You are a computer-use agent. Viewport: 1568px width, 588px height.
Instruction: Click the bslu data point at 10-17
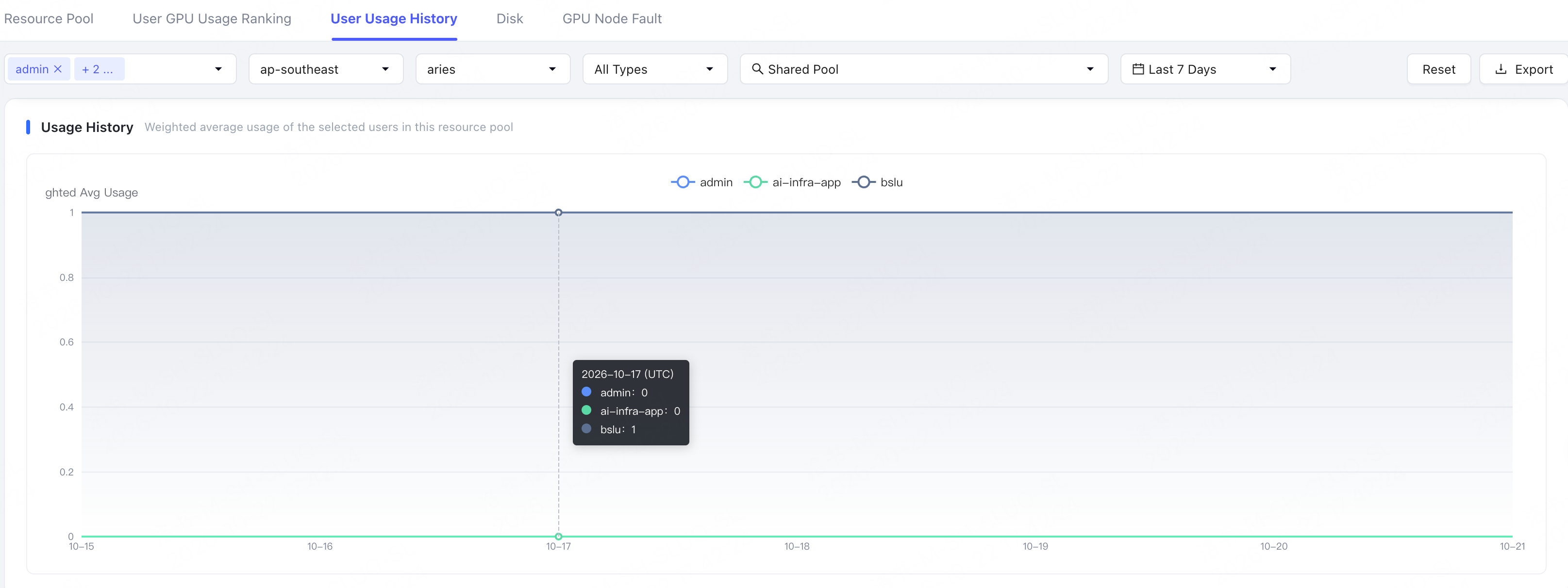pyautogui.click(x=558, y=213)
